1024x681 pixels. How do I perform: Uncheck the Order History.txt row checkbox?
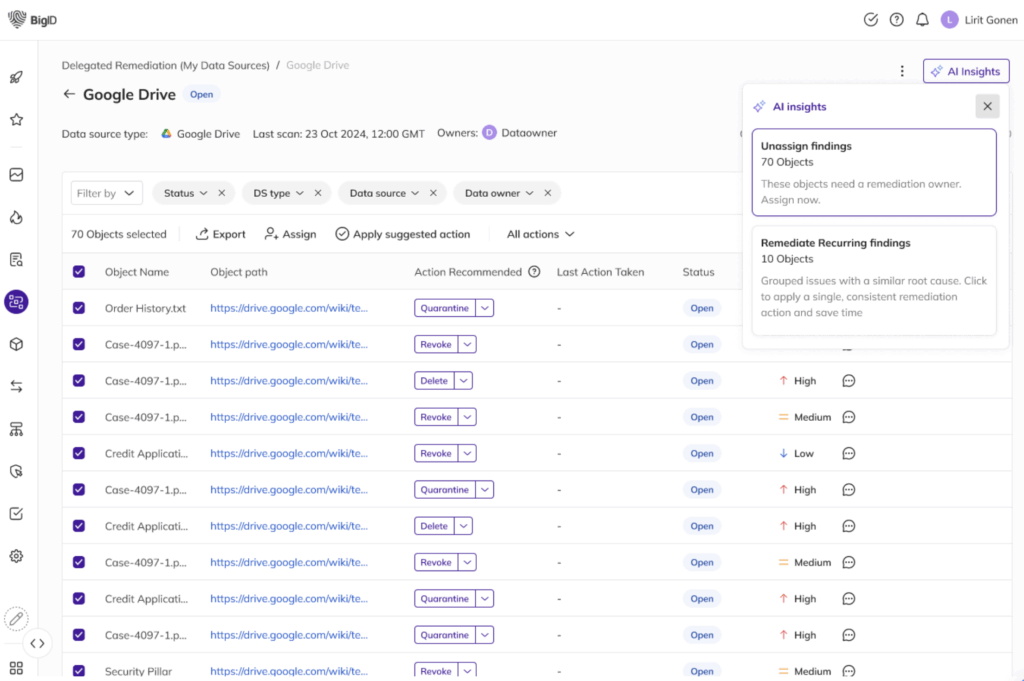[x=79, y=308]
